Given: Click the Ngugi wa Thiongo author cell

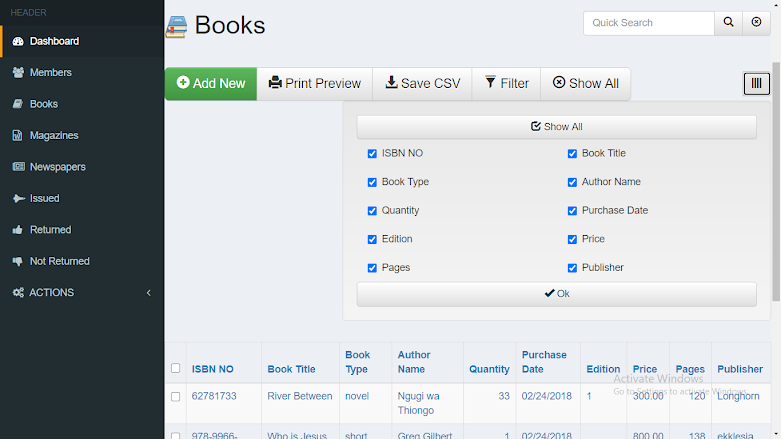Looking at the screenshot, I should click(418, 403).
